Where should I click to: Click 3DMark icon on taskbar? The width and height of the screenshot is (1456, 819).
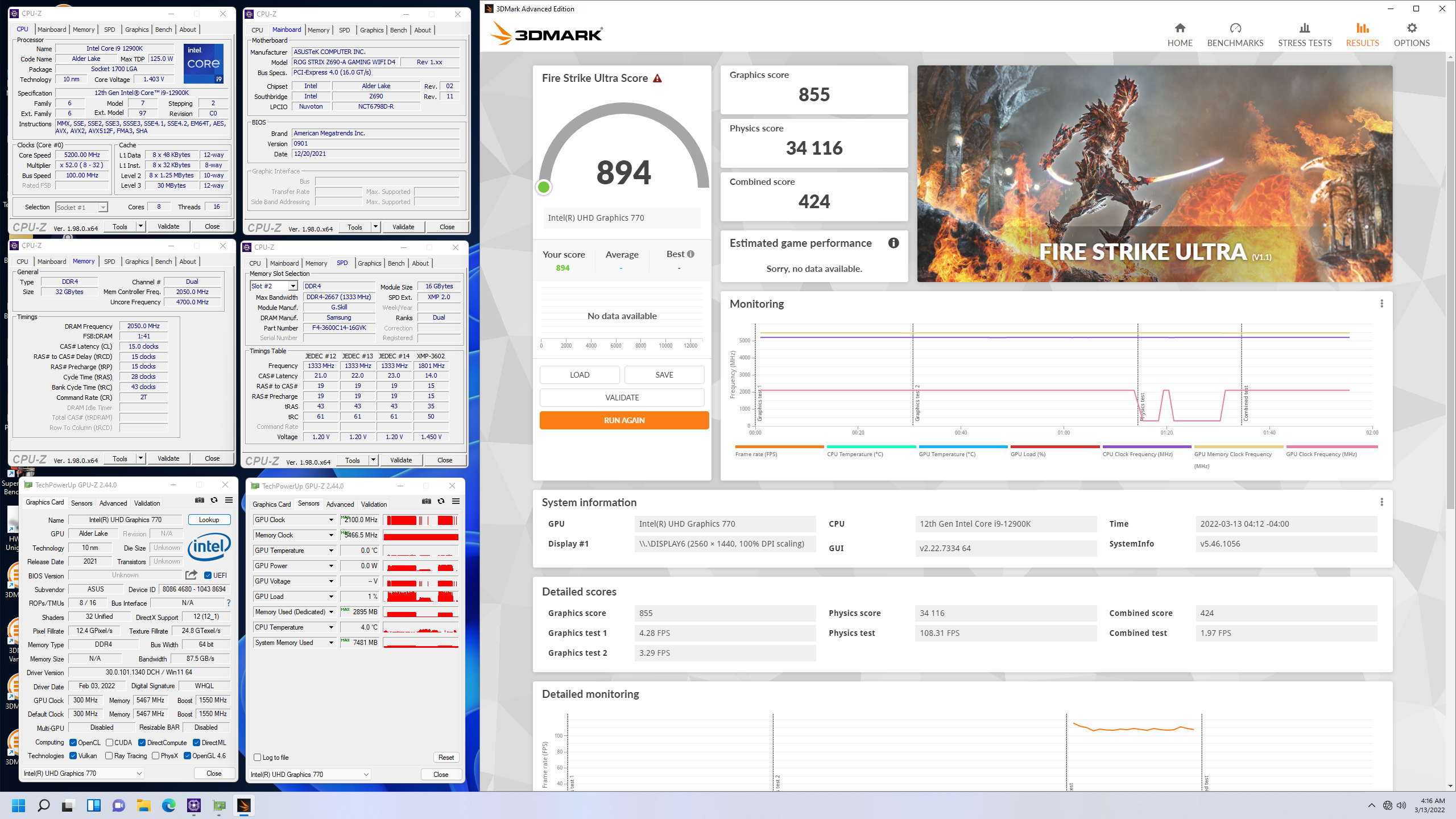244,805
